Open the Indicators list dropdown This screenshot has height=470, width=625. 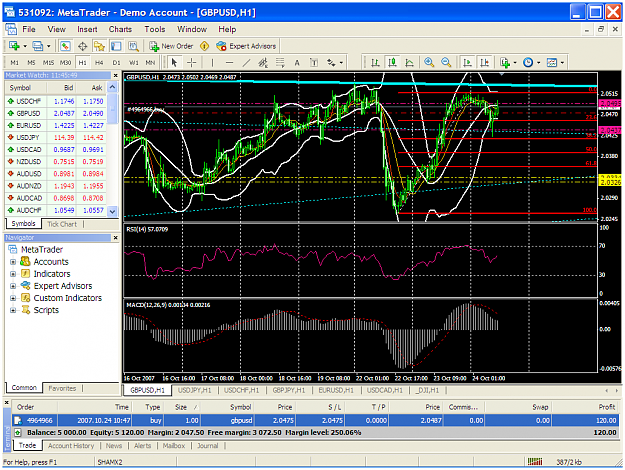point(508,63)
